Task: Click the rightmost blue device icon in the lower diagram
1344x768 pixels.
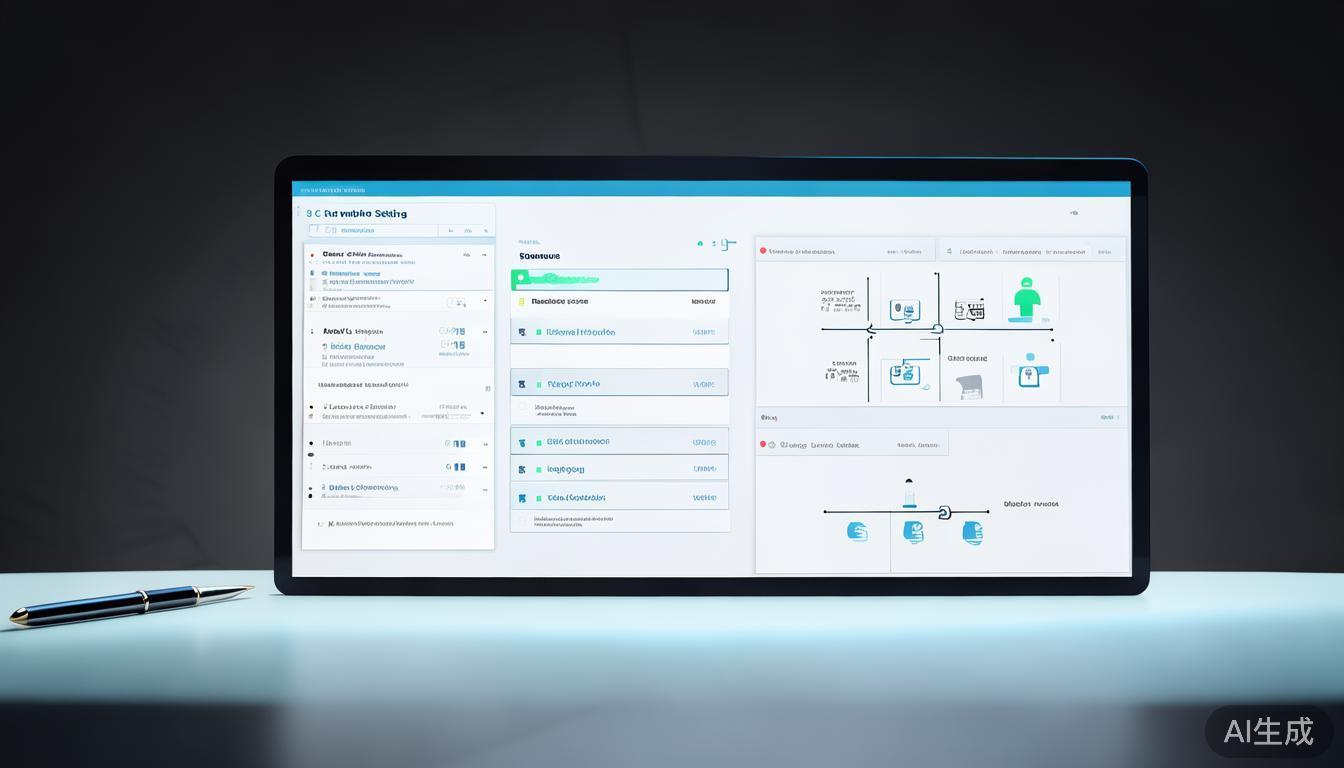Action: point(972,532)
